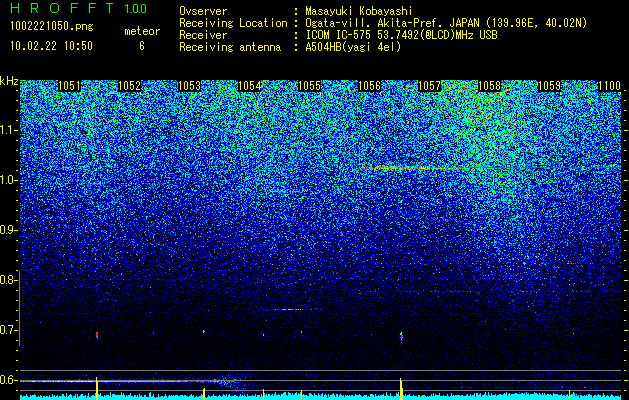Select the file name 1002221050.png
629x400 pixels.
click(52, 27)
